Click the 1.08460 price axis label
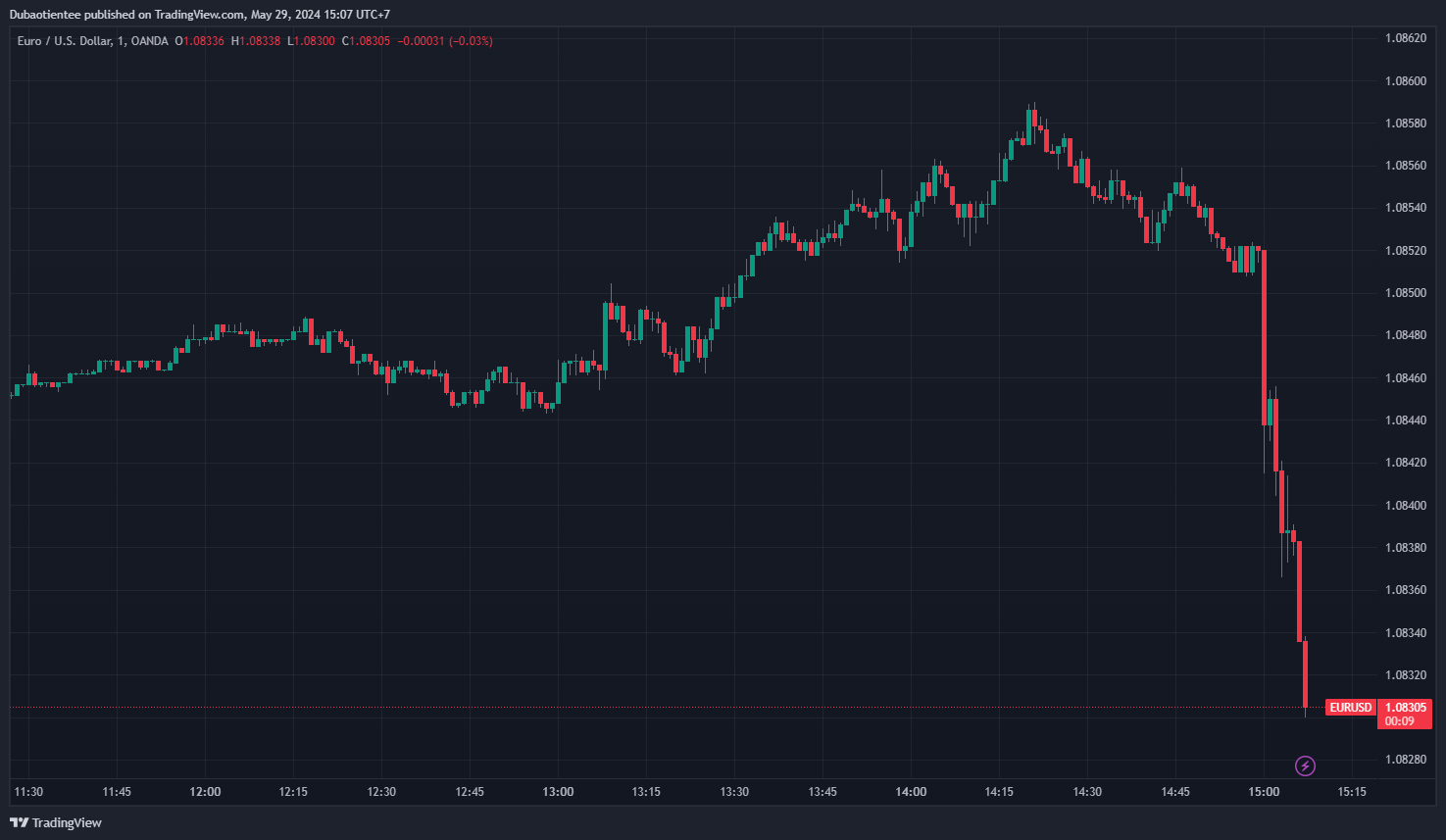Image resolution: width=1446 pixels, height=840 pixels. [1405, 378]
